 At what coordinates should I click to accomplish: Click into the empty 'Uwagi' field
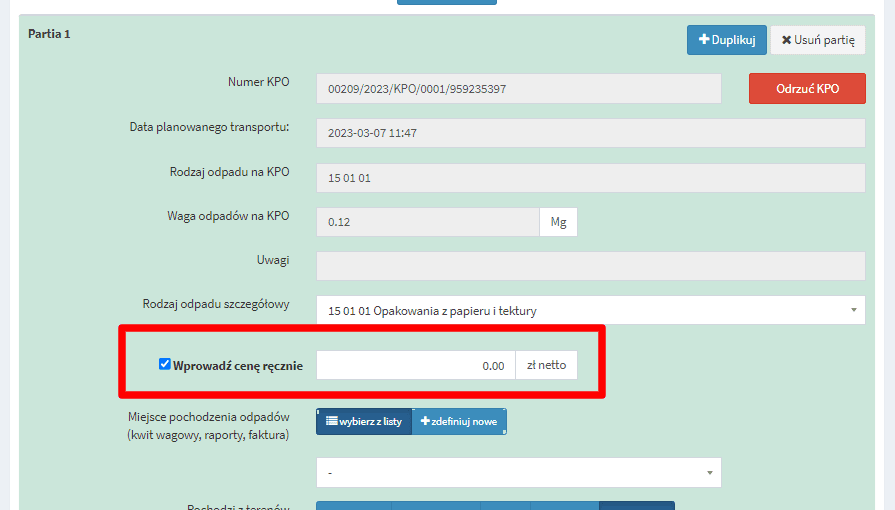coord(590,266)
